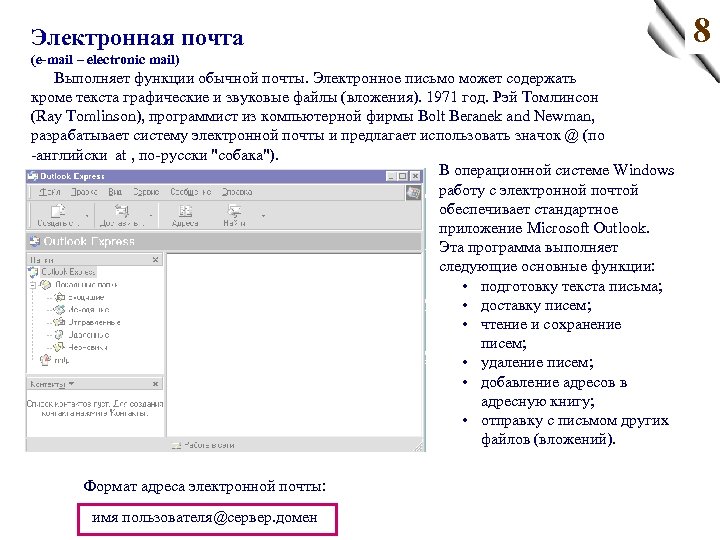Click the Найти toolbar icon

pos(234,211)
